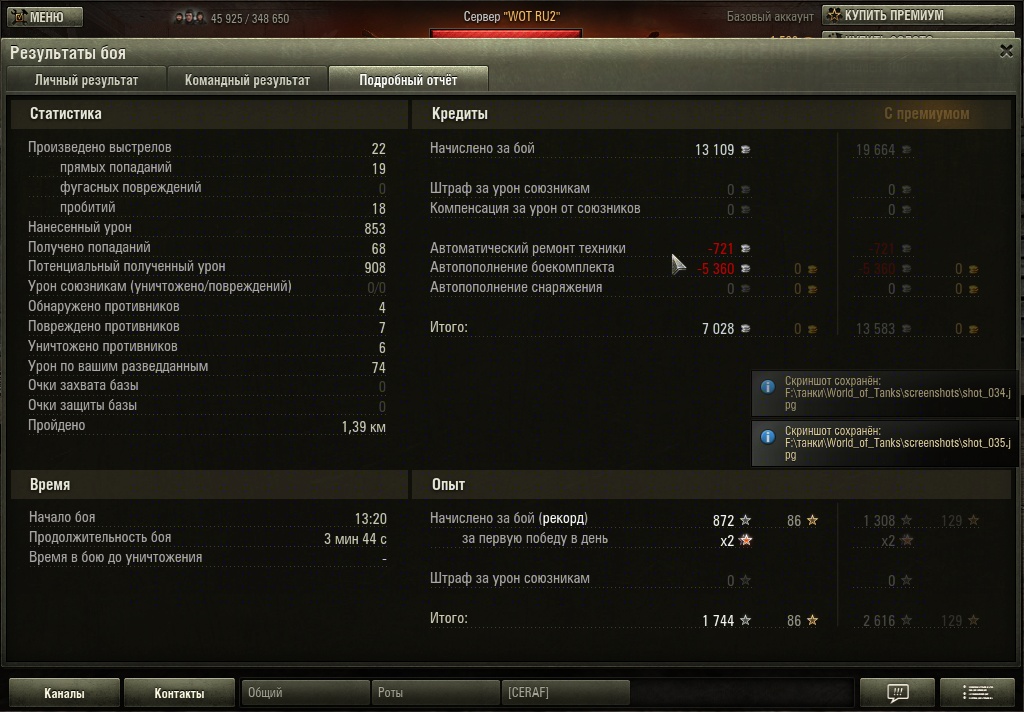Select the Общий chat channel tab
Screen dimensions: 1024x712
pos(305,692)
